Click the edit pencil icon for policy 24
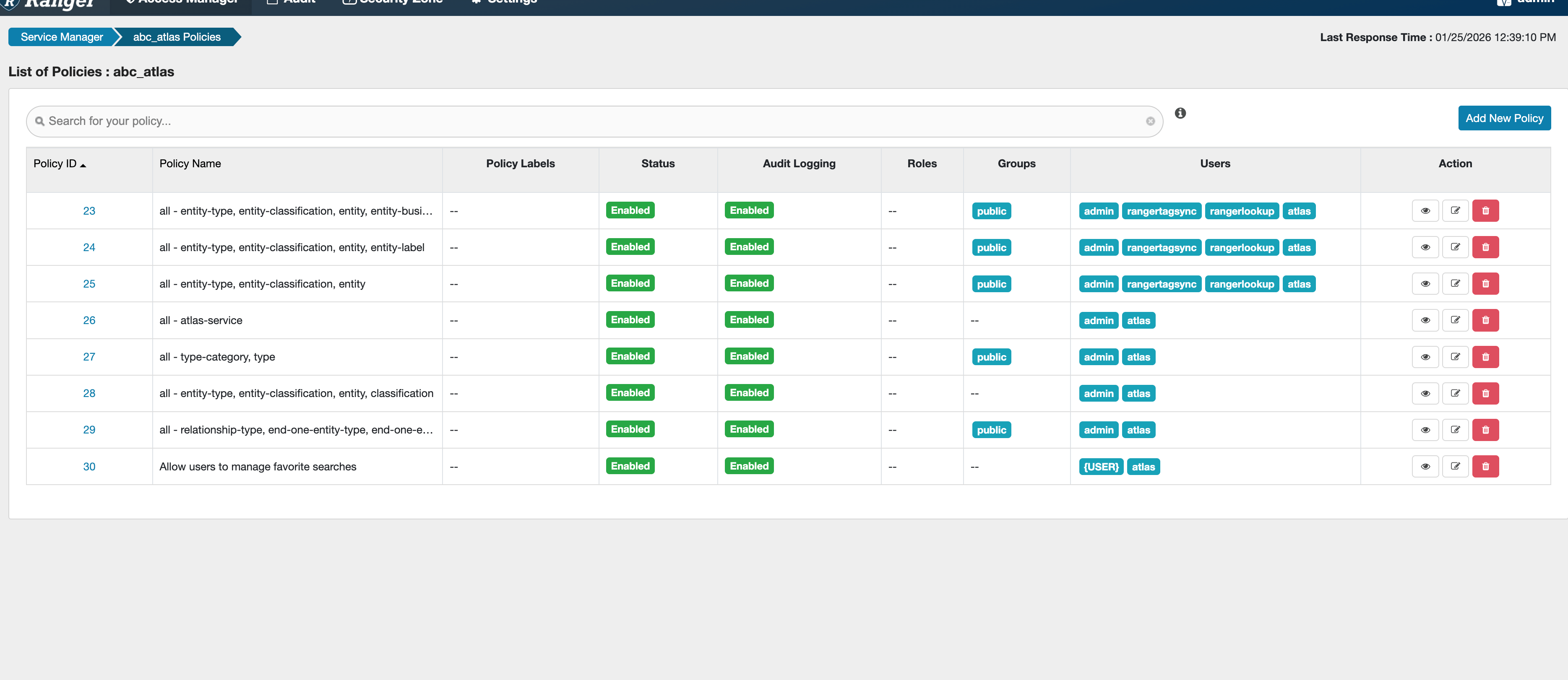This screenshot has width=1568, height=680. point(1455,247)
